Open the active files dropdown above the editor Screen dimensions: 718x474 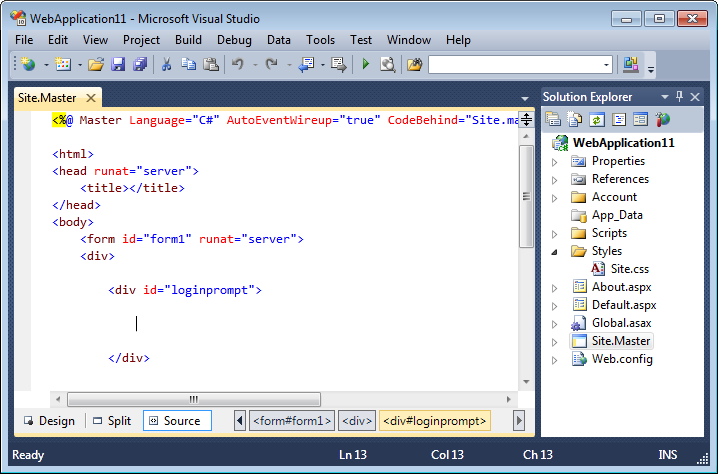point(525,98)
